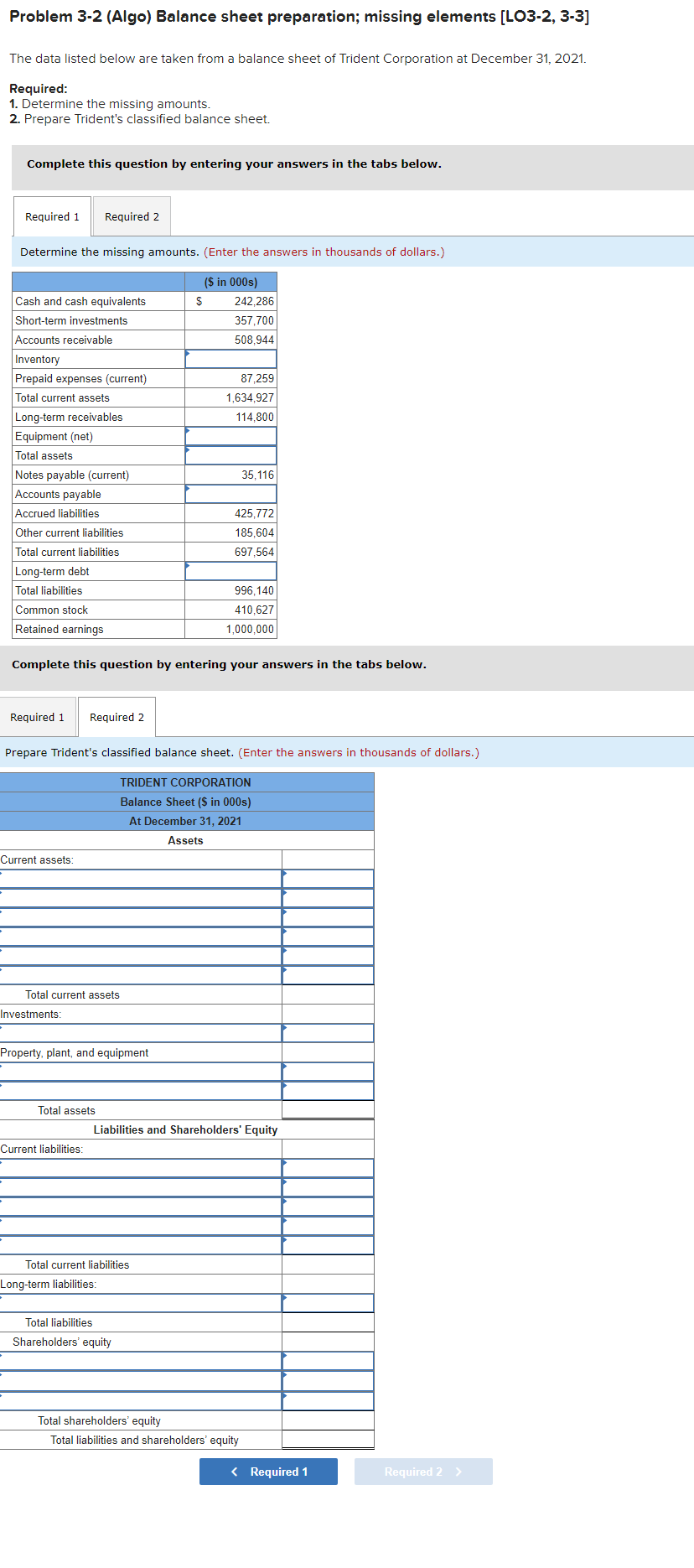694x1568 pixels.
Task: Open first account dropdown under Shareholders' equity
Action: point(141,1361)
